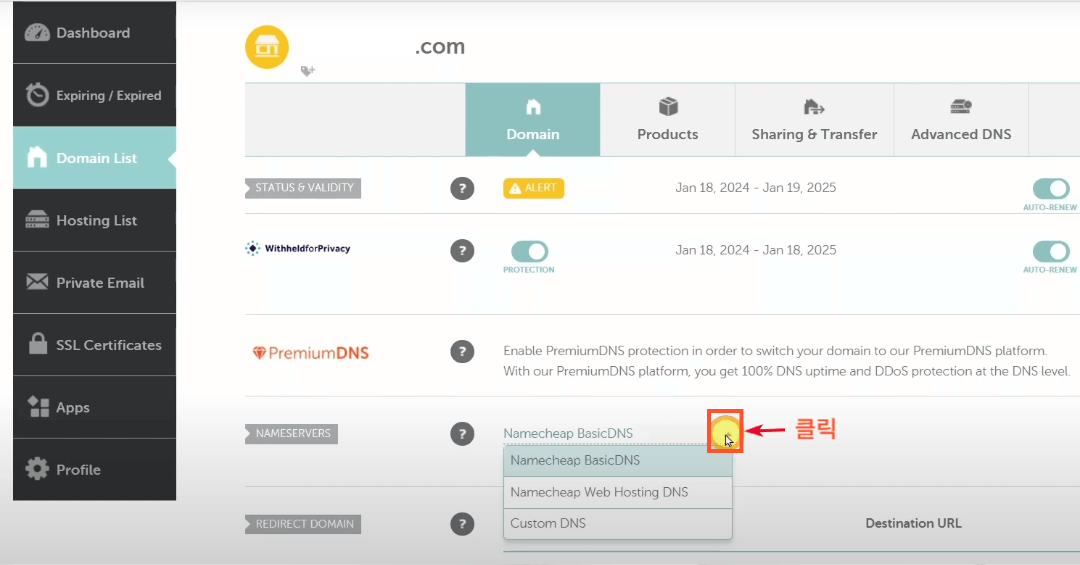Click the Dashboard gauge icon

(37, 32)
